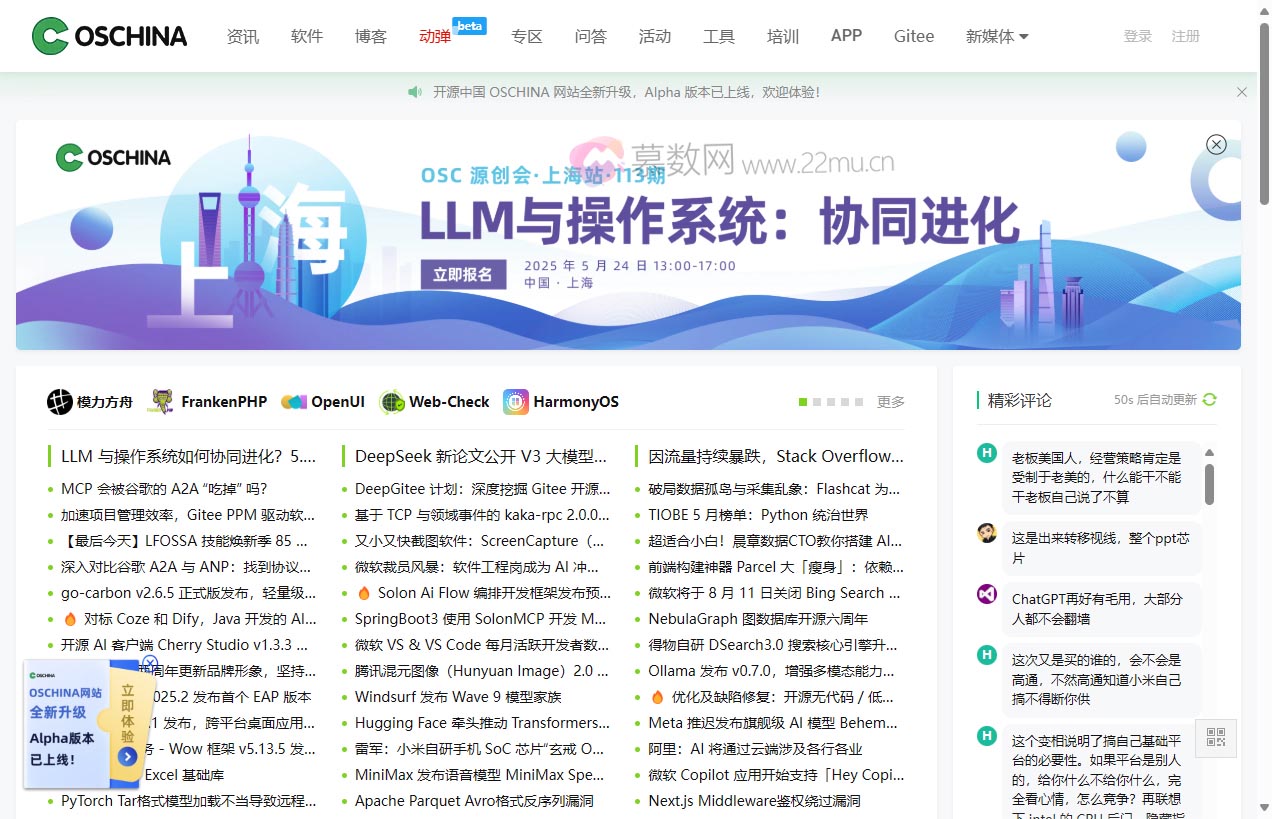Click the green refresh icon in 精彩评论
Image resolution: width=1272 pixels, height=819 pixels.
tap(1209, 400)
